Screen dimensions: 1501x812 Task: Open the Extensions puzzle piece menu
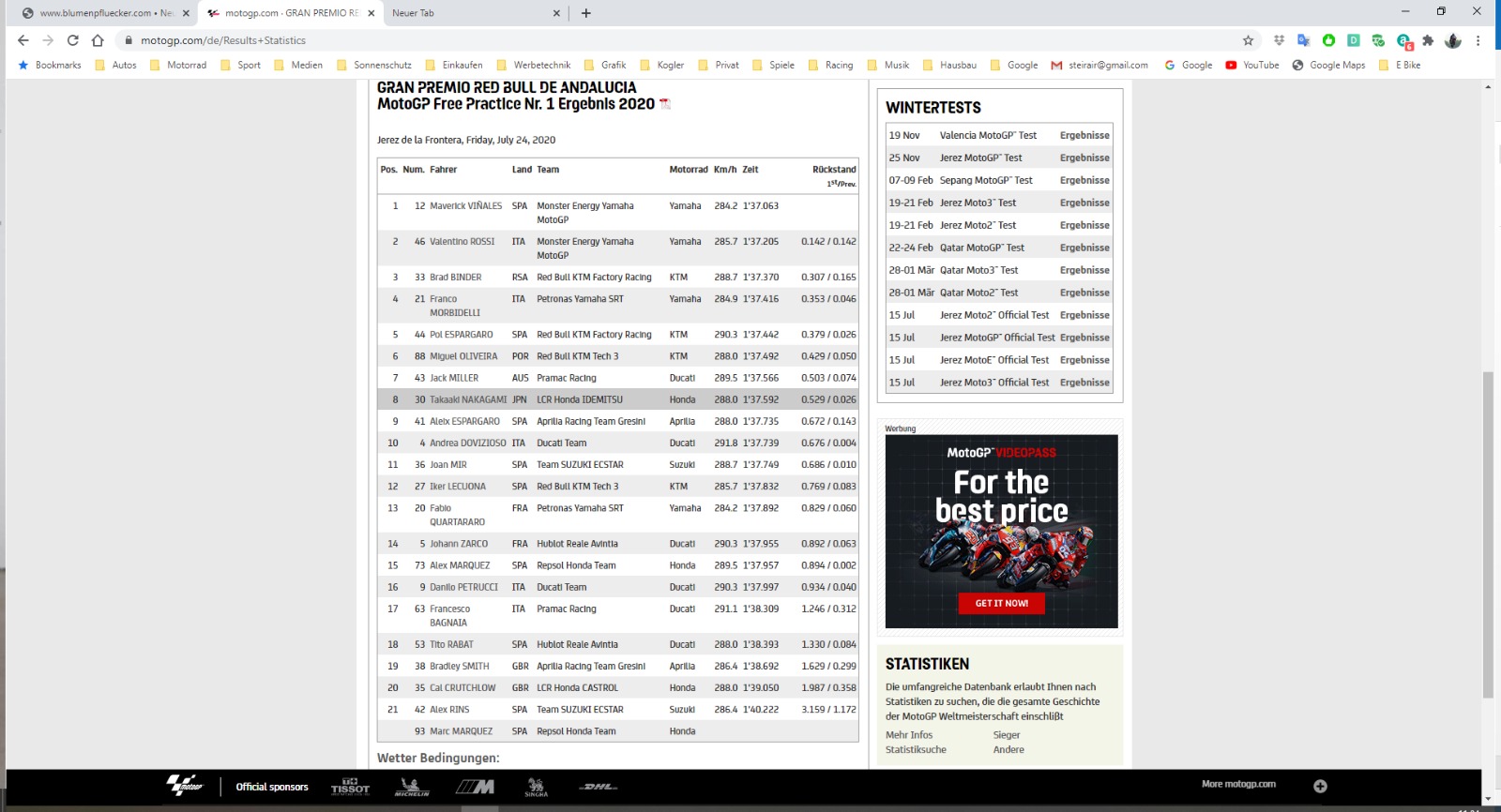tap(1428, 40)
